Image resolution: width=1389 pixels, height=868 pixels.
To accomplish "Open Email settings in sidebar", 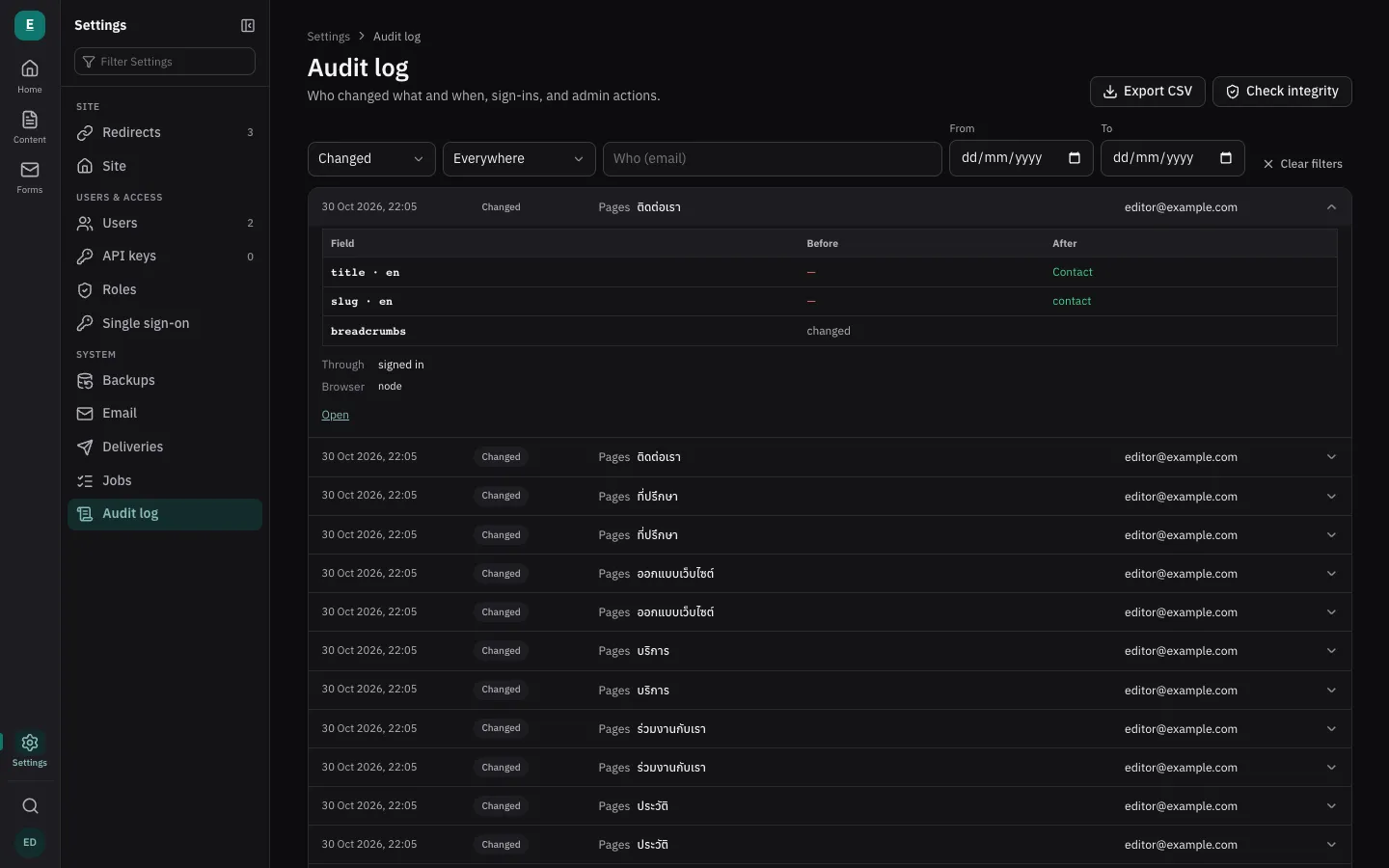I will pos(165,414).
